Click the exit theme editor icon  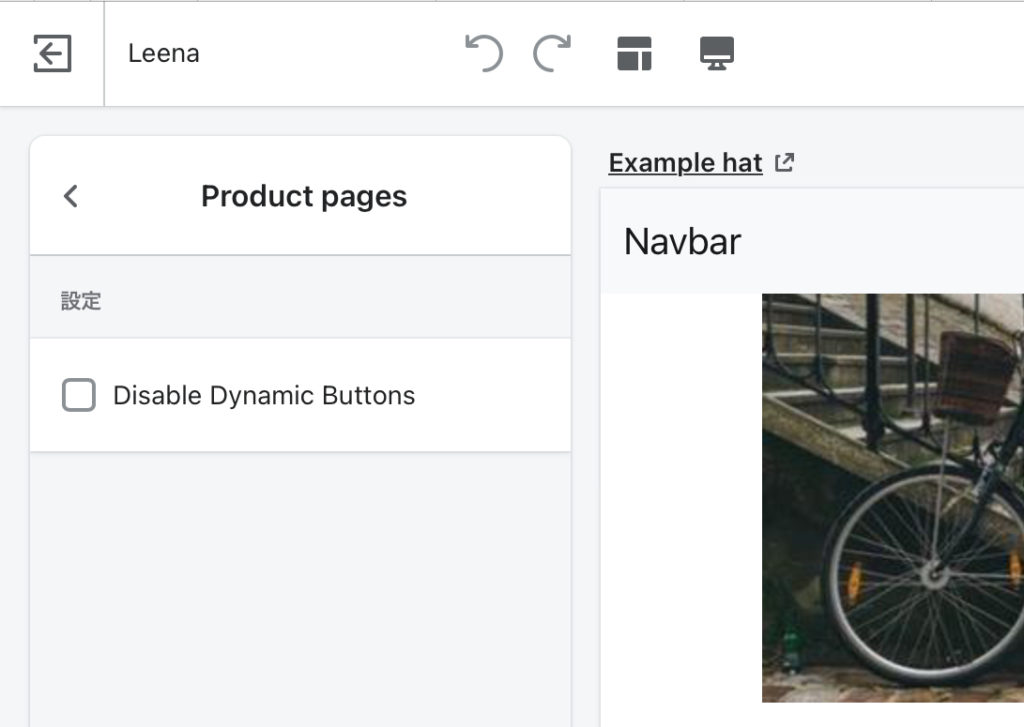click(52, 53)
